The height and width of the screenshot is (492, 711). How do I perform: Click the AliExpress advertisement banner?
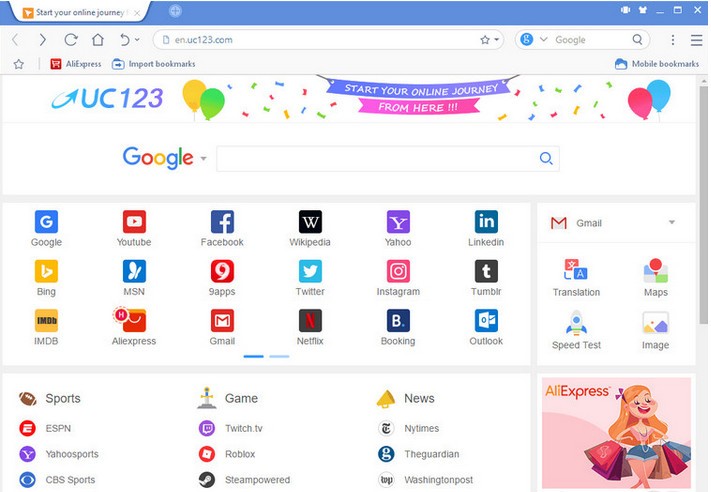pos(616,433)
